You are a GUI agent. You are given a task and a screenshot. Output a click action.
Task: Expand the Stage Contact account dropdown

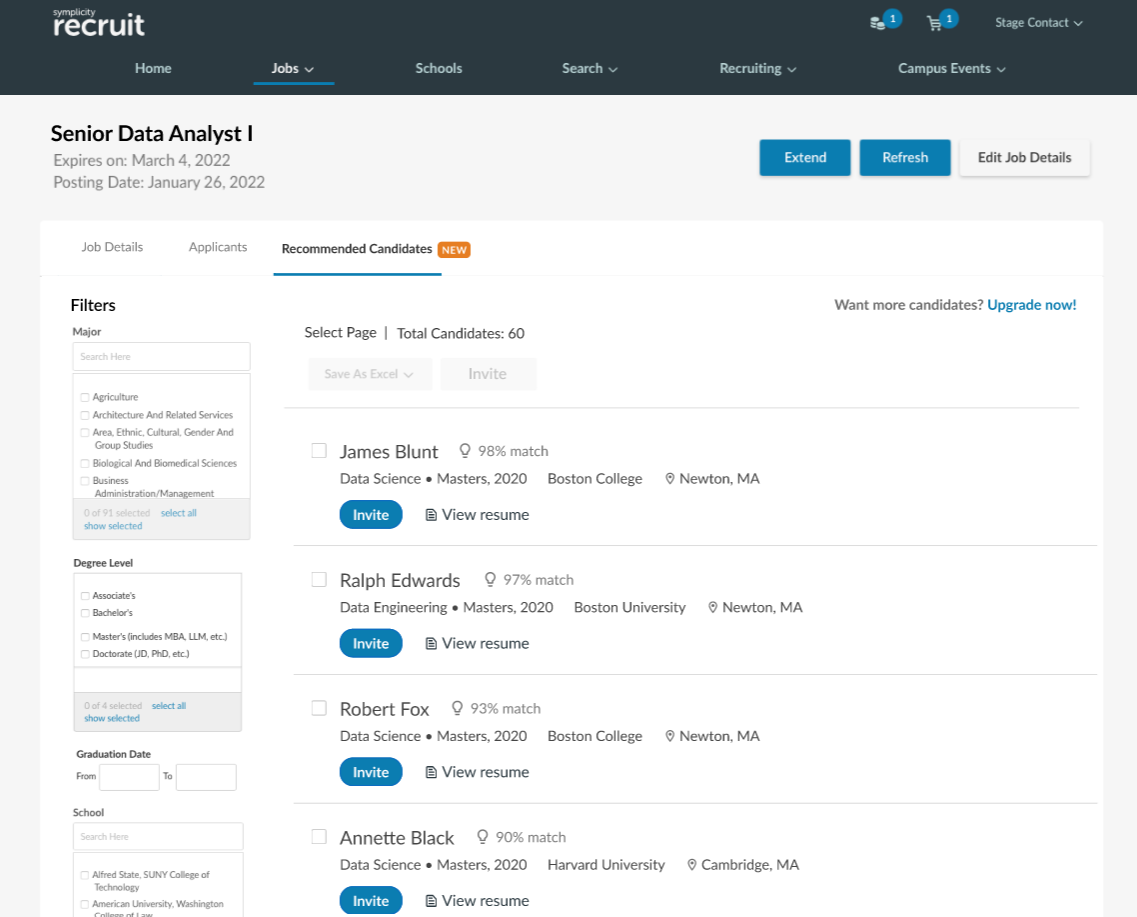1038,23
